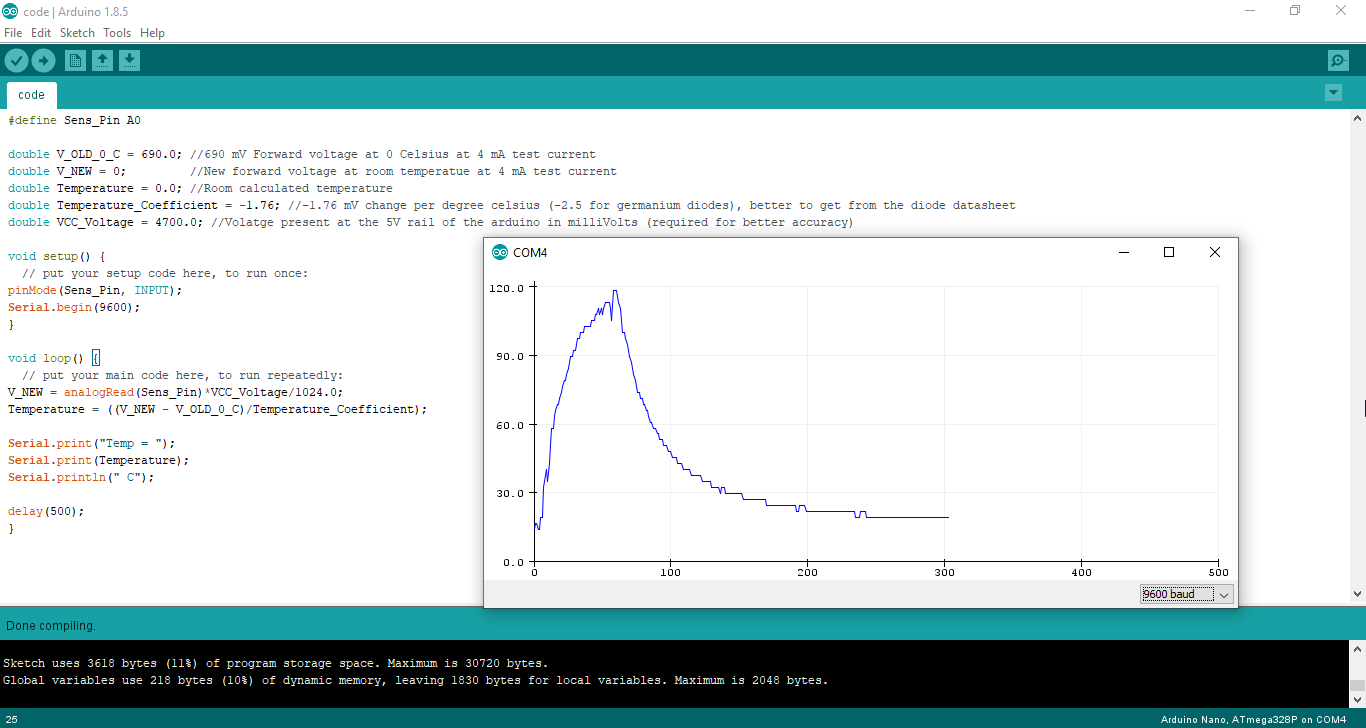Click the '#define Sens_Pin A0' line

[75, 120]
